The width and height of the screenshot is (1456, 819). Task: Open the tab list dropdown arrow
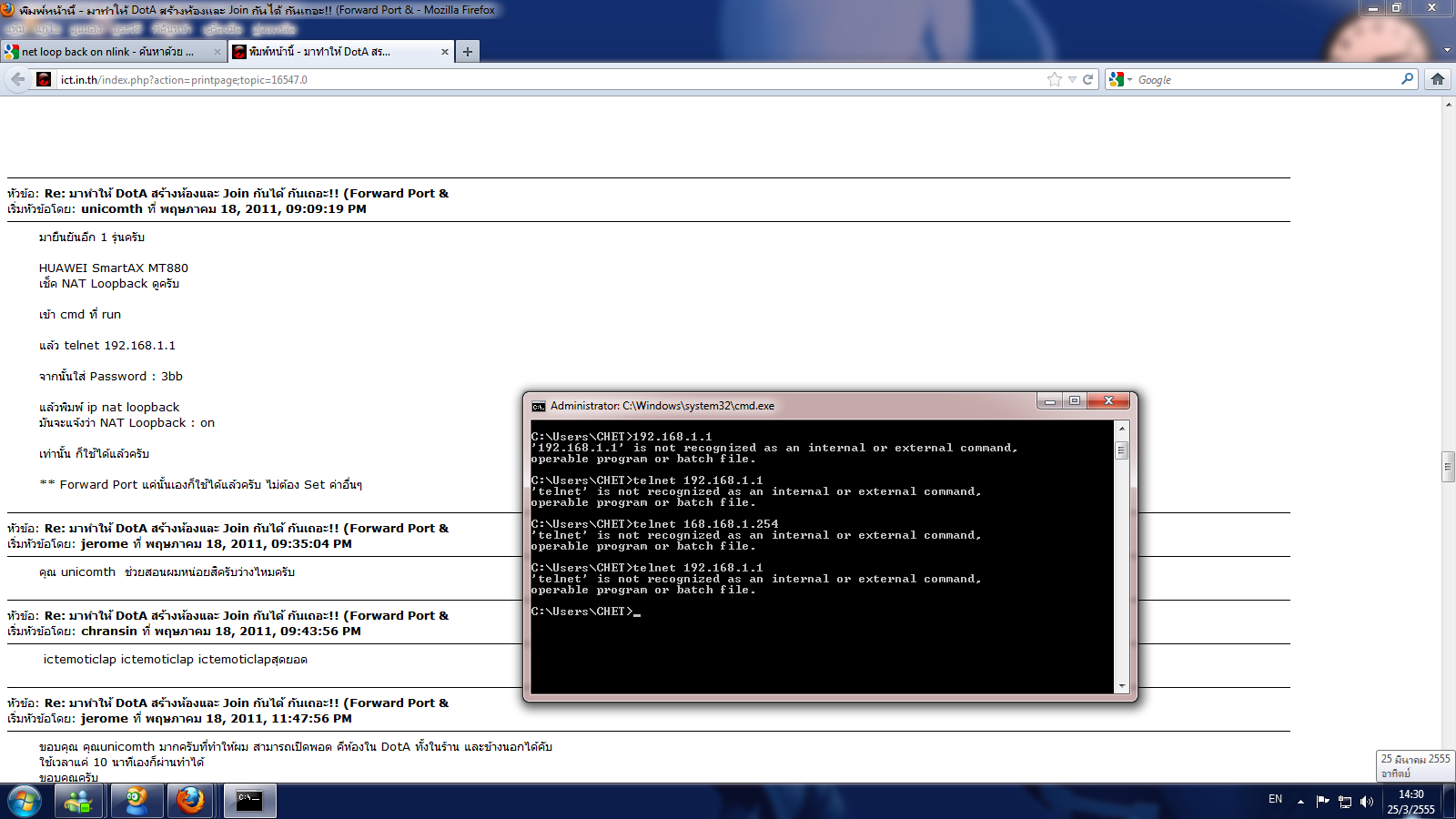point(1447,51)
